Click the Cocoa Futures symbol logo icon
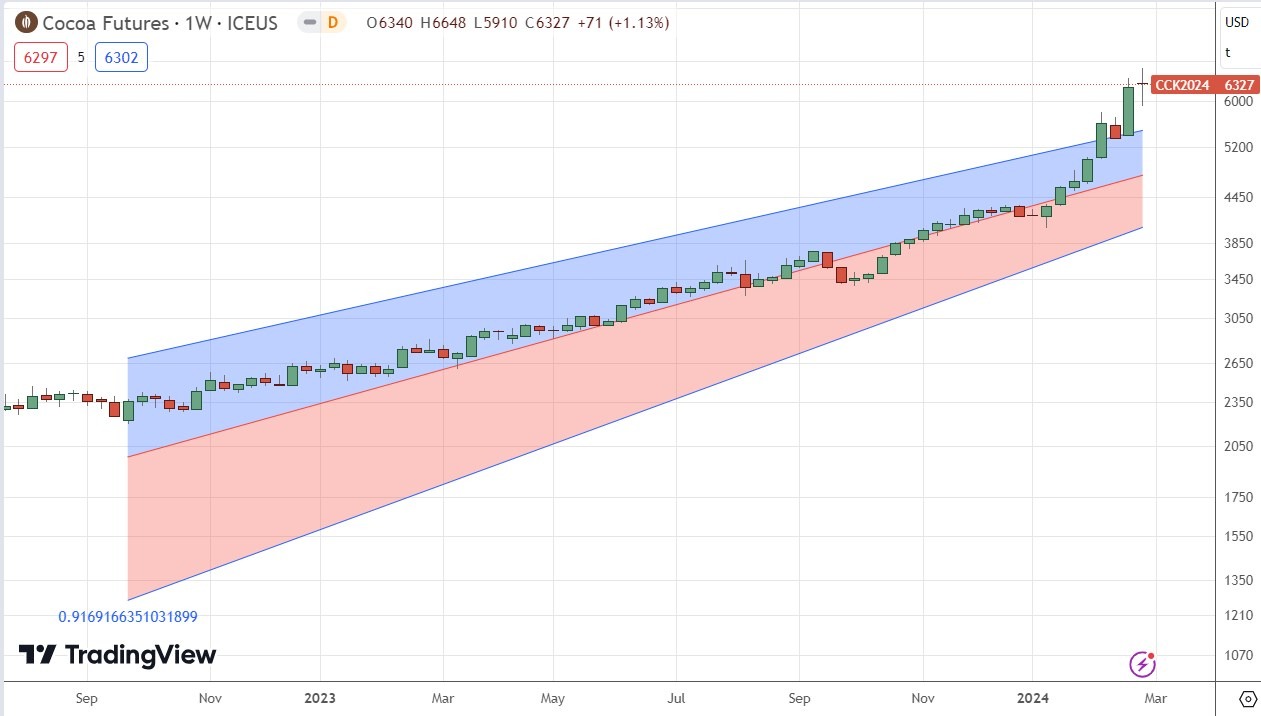The image size is (1261, 716). [x=26, y=22]
